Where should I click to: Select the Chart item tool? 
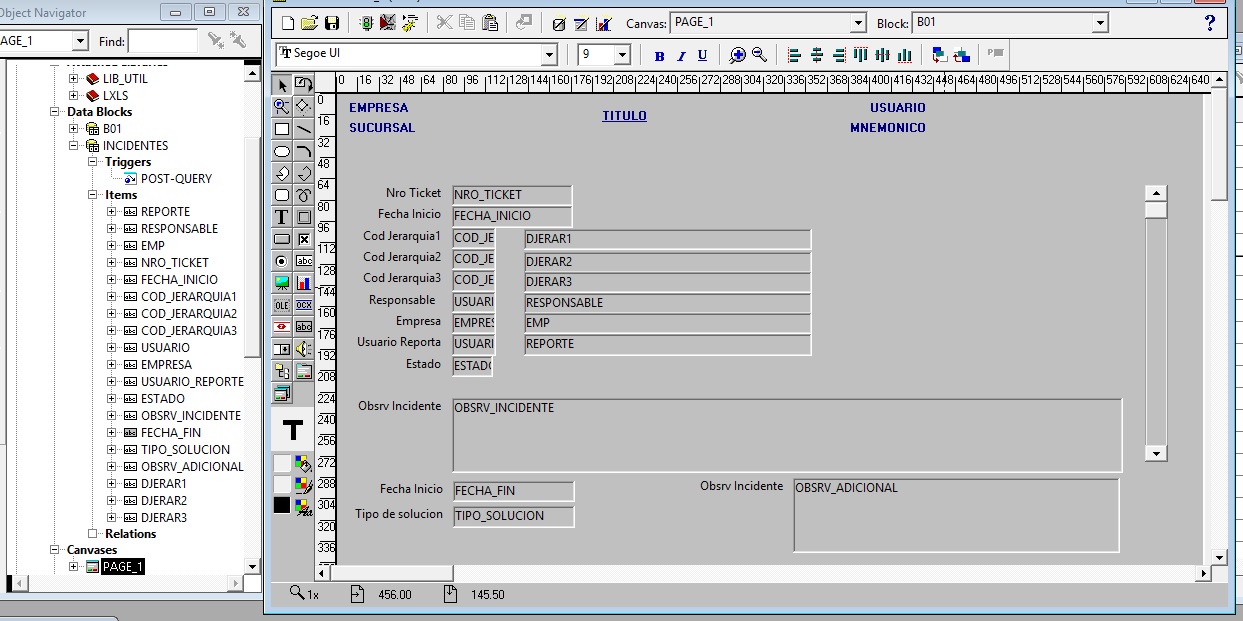point(304,283)
